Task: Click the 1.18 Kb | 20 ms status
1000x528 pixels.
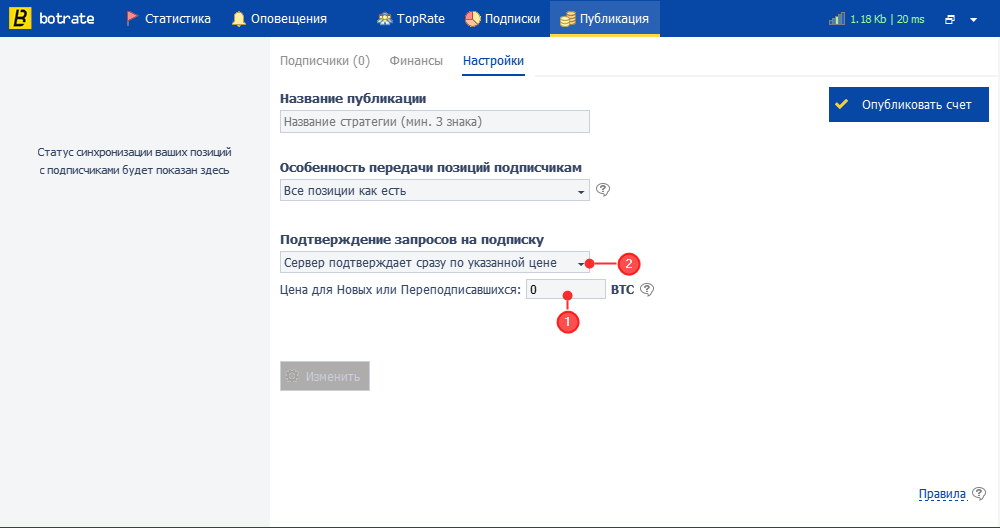Action: (x=887, y=19)
